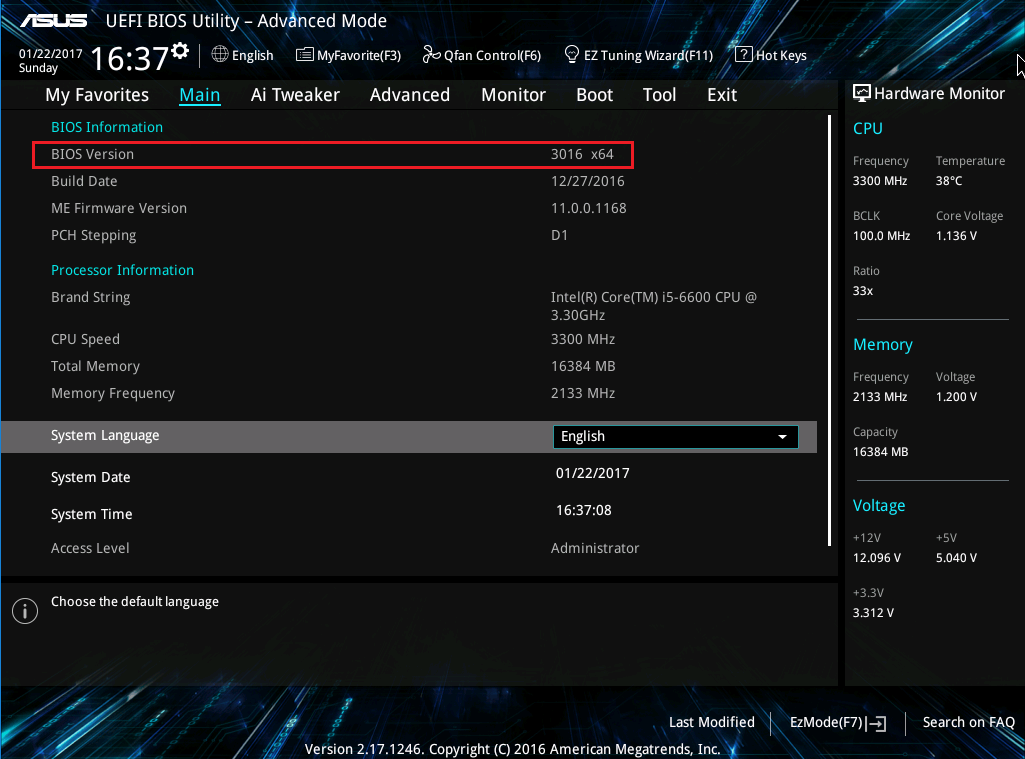Click the BIOS Information heading
Screen dimensions: 1025x759
pos(107,127)
